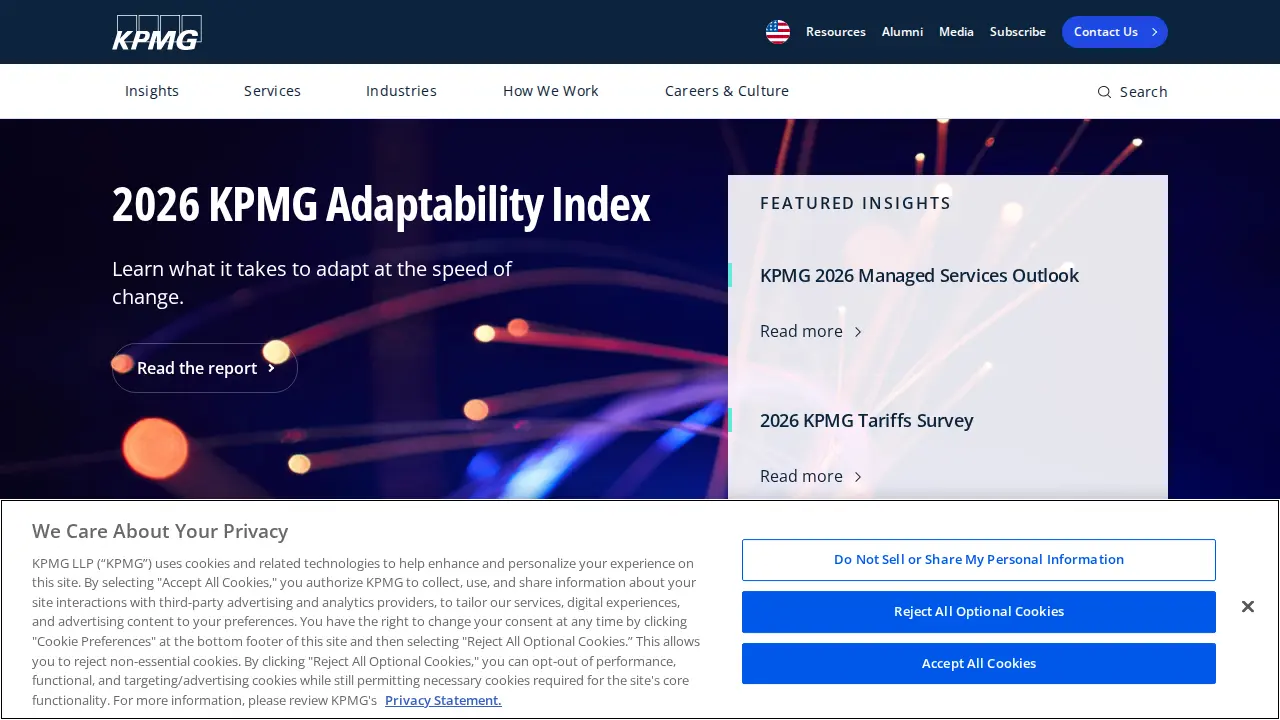Click the KPMG logo

click(157, 32)
